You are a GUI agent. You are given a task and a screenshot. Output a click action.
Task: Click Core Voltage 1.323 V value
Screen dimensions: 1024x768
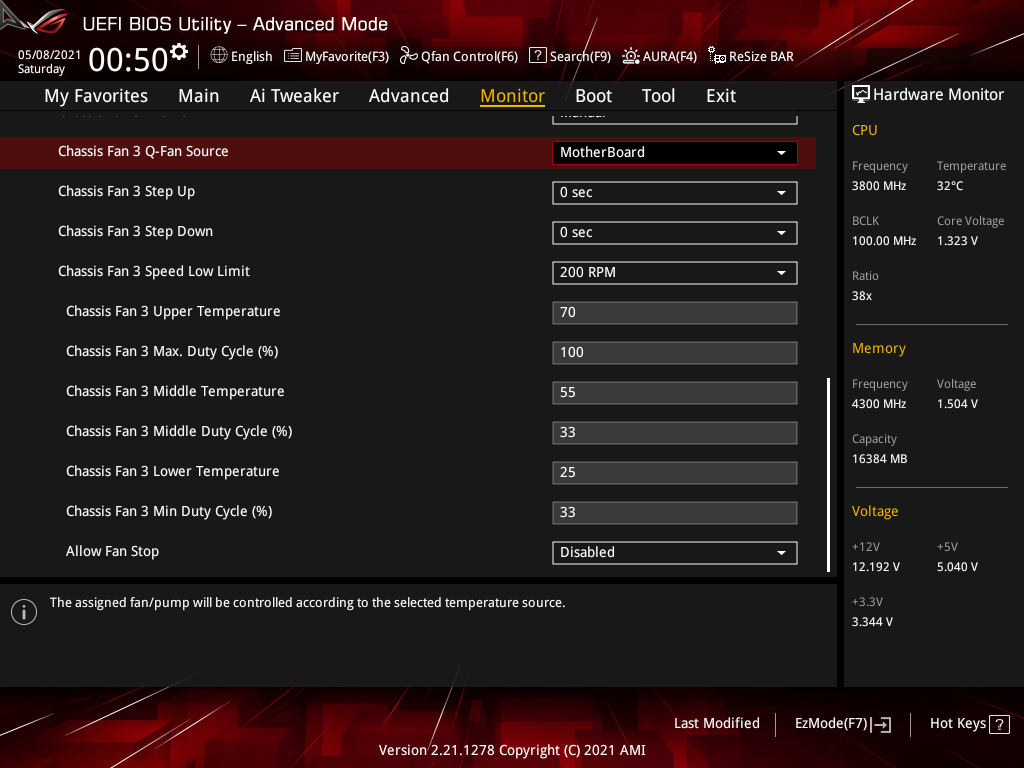[x=957, y=241]
